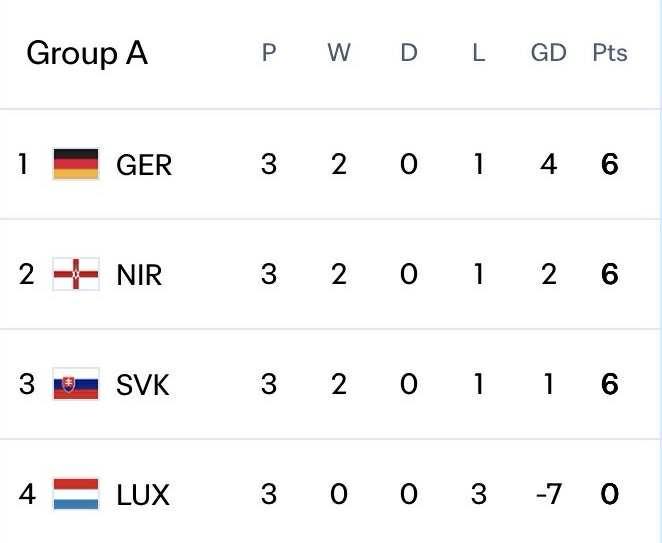Click Germany's goal difference value 4
Screen dimensions: 662x543
(x=548, y=164)
